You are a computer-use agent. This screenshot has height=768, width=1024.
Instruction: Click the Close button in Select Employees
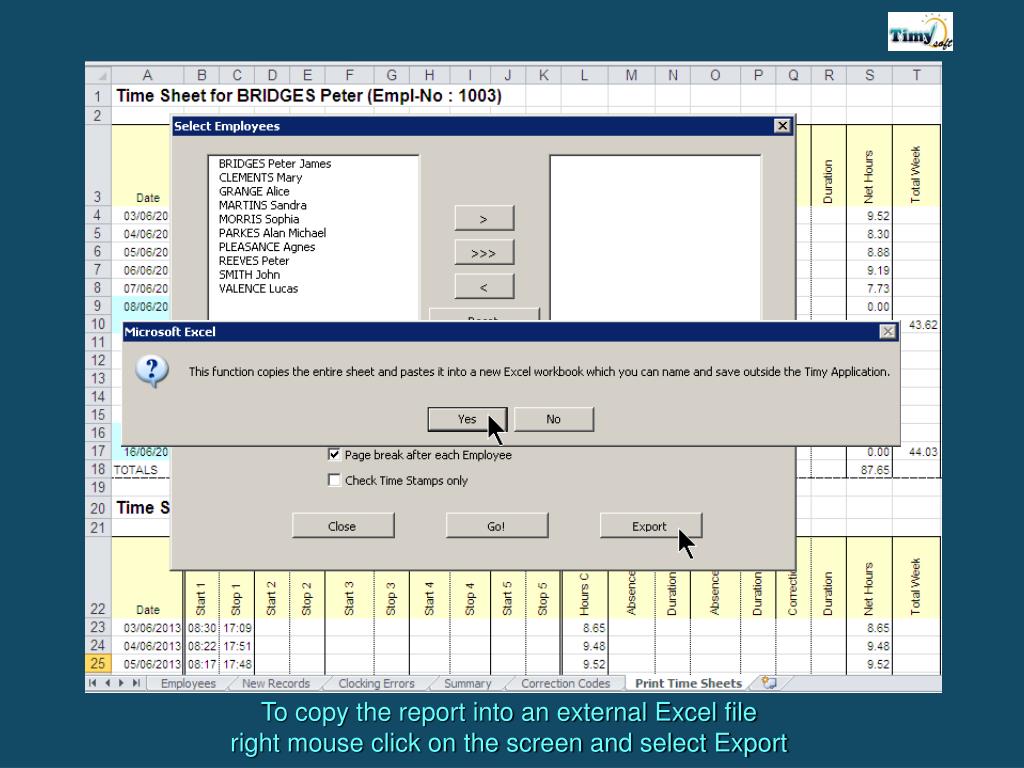pos(343,526)
